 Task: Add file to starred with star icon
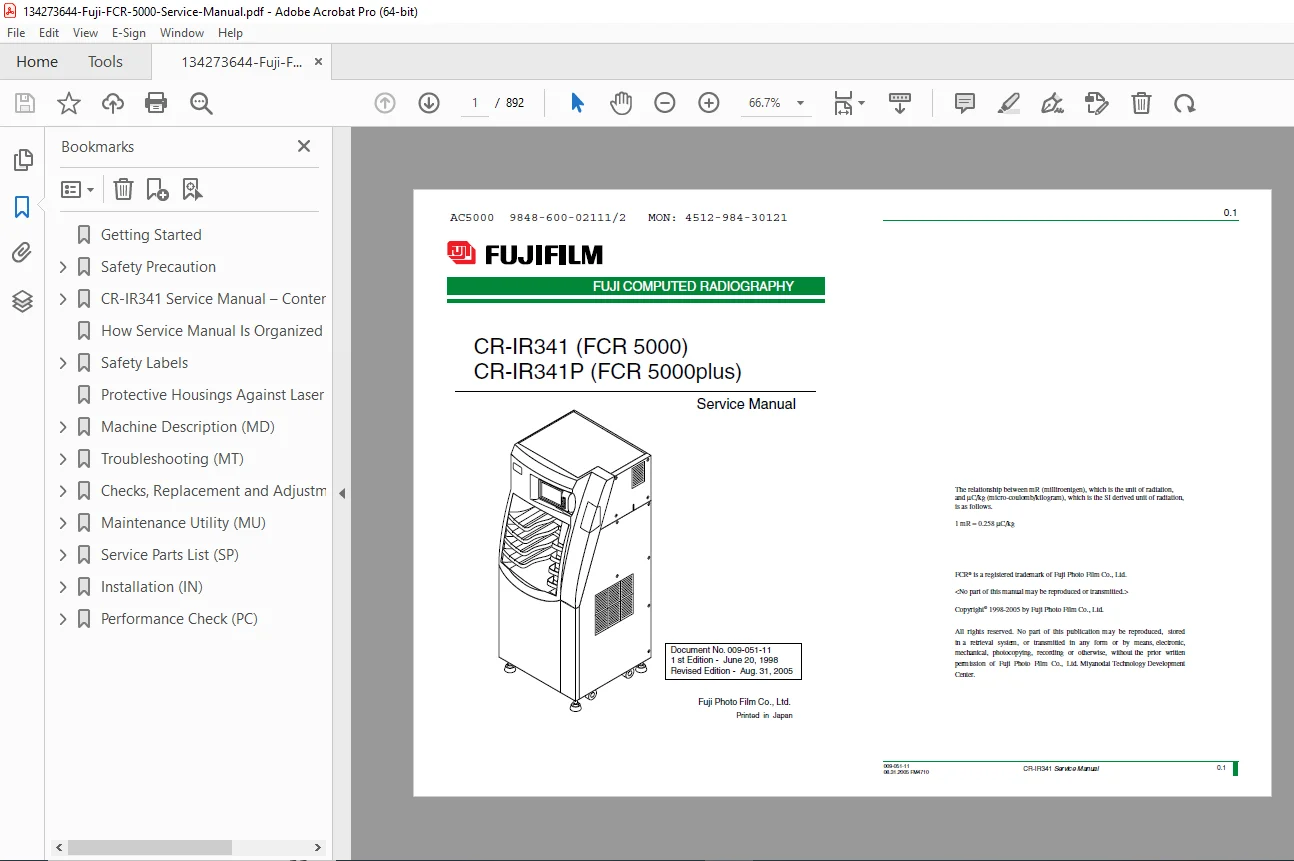click(x=69, y=103)
